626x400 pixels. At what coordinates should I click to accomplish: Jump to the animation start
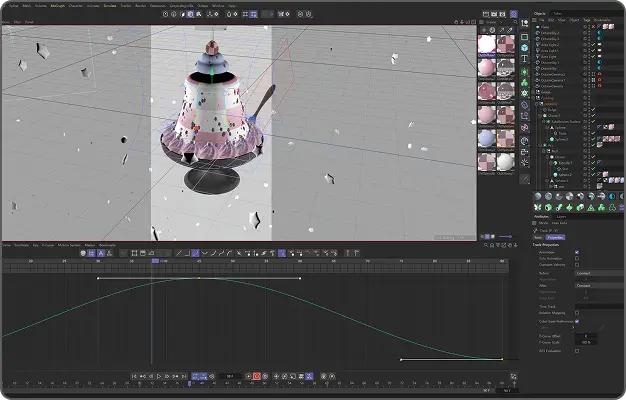(x=134, y=376)
